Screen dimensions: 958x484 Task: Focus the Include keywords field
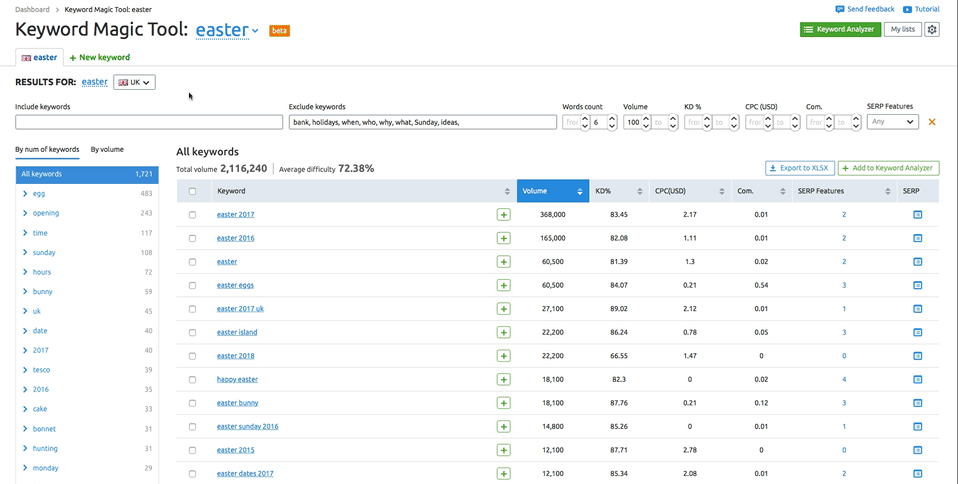149,122
